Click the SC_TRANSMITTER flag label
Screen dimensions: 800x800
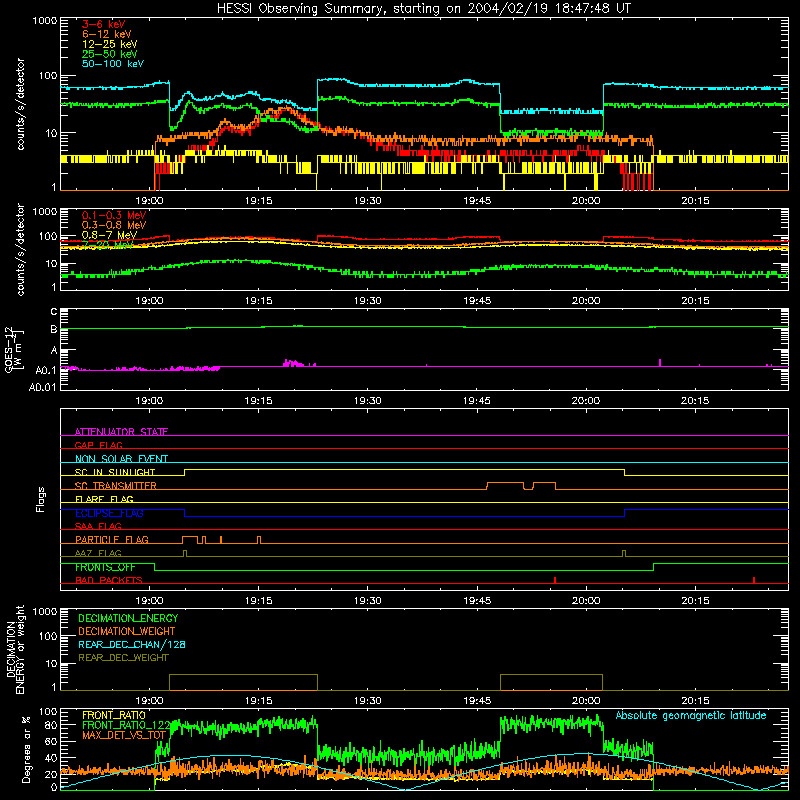coord(116,486)
